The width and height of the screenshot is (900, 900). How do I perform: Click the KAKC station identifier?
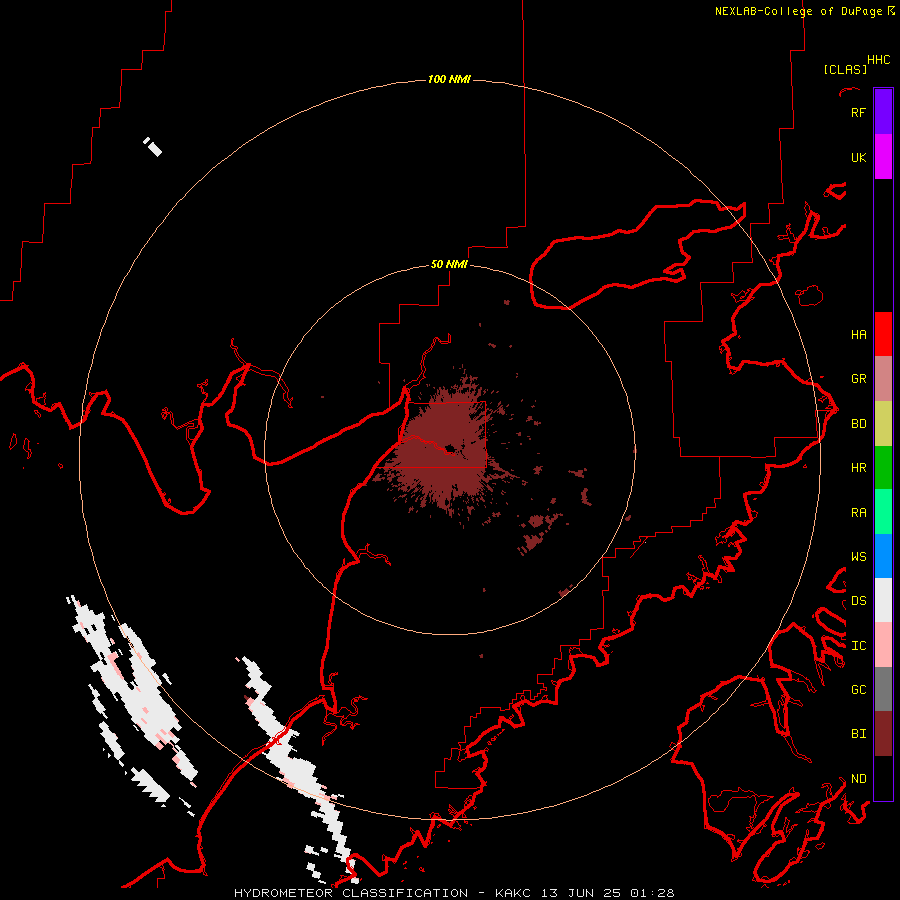(x=514, y=893)
